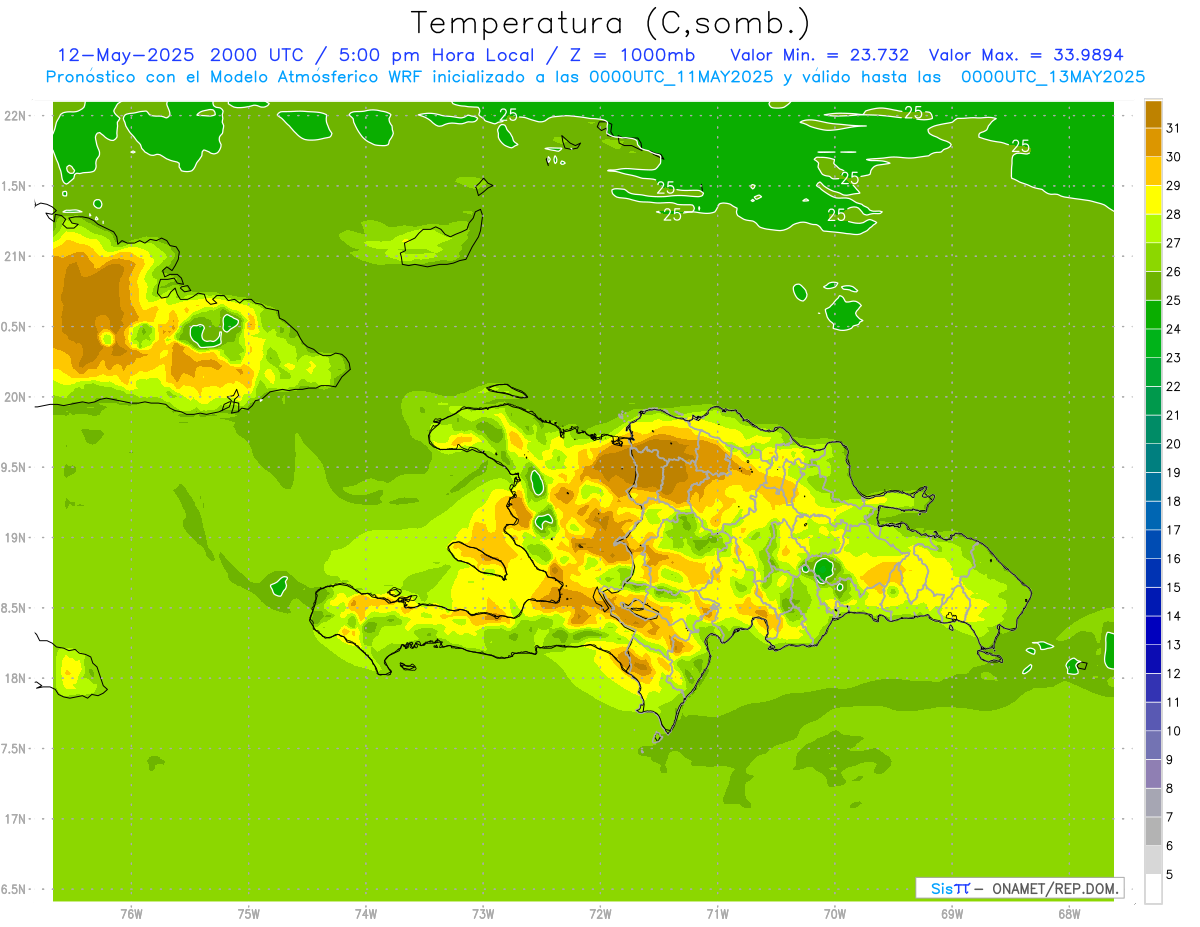Screen dimensions: 1200x927
Task: Click the "19N" latitude label
Action: coord(14,537)
